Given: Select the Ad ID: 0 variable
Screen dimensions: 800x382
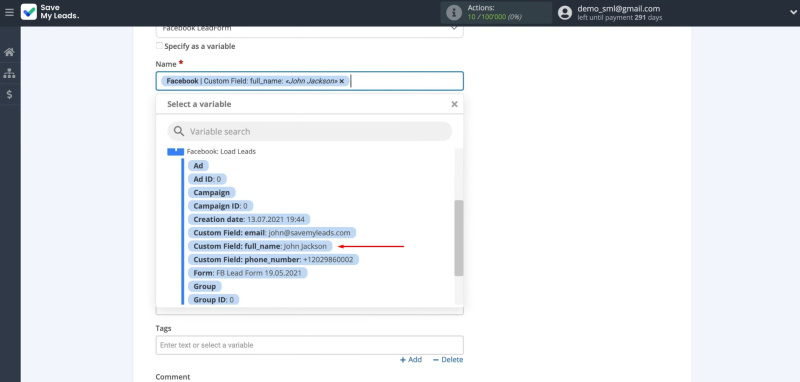Looking at the screenshot, I should [x=207, y=179].
